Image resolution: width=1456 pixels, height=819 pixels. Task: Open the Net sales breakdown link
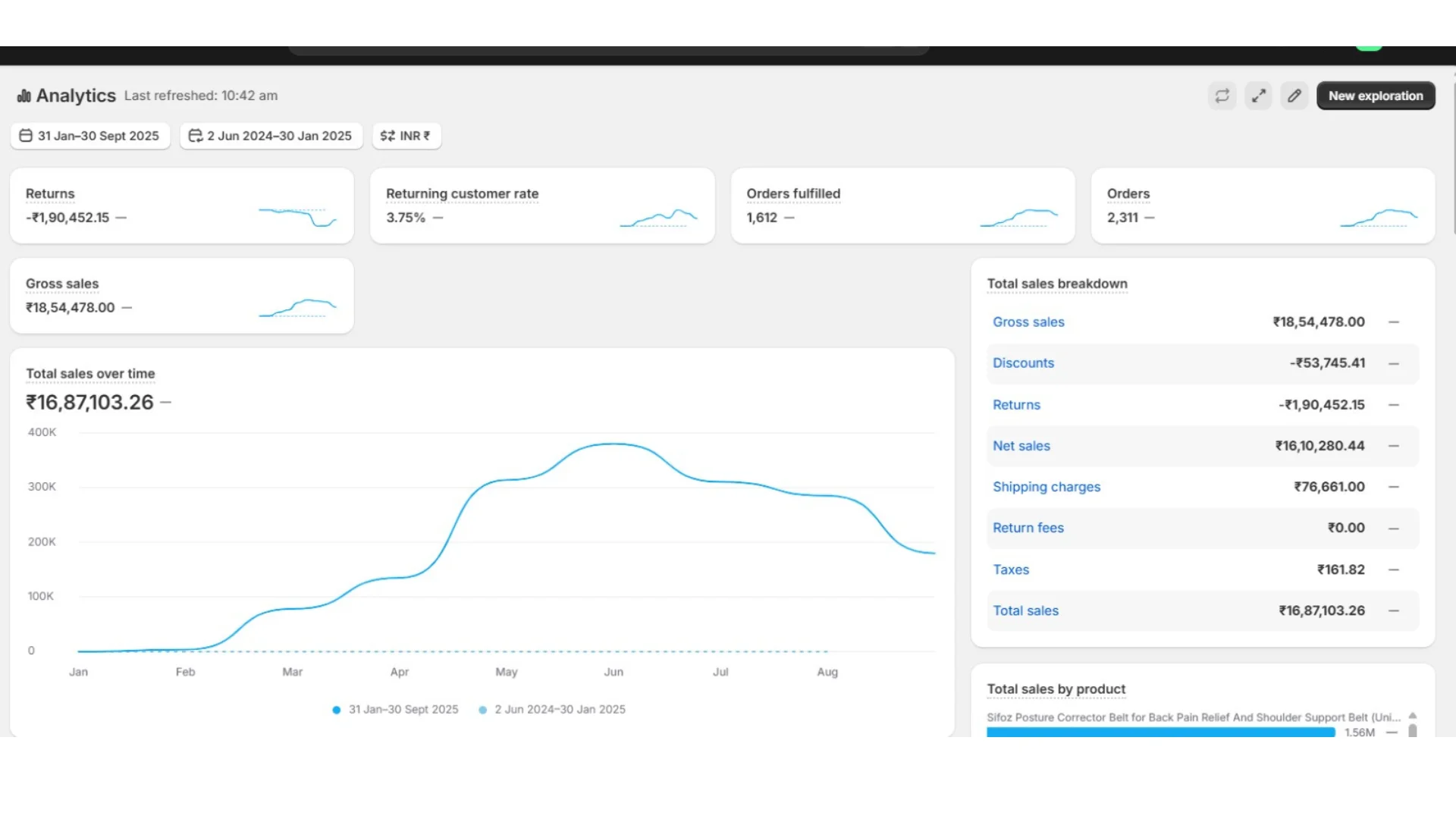(x=1021, y=446)
